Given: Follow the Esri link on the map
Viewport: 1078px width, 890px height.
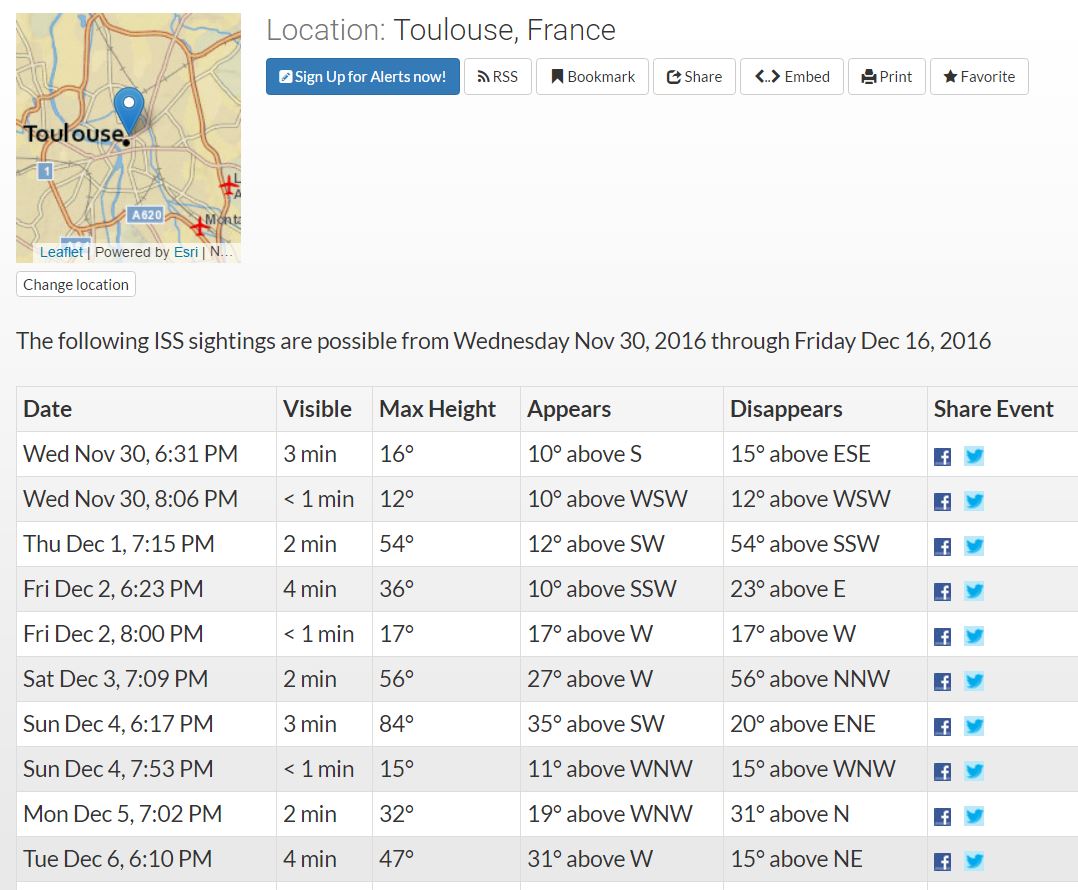Looking at the screenshot, I should [186, 252].
